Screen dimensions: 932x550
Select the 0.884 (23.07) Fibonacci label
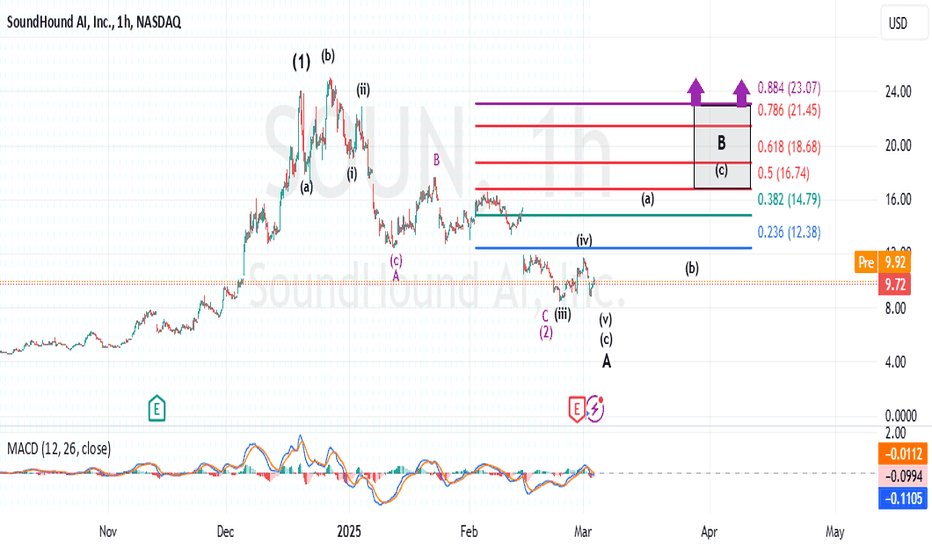tap(789, 88)
